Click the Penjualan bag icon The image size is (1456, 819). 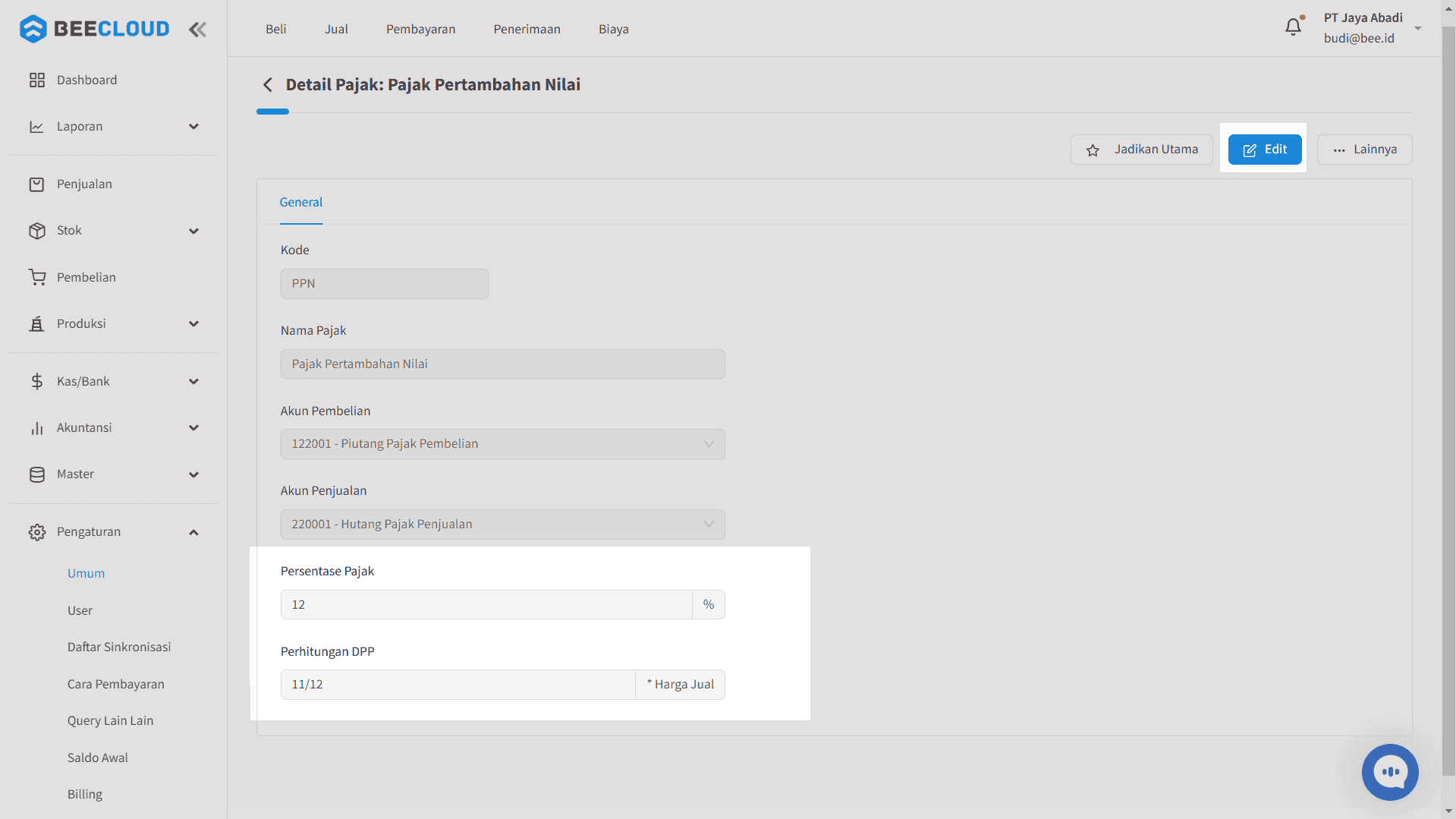click(36, 184)
